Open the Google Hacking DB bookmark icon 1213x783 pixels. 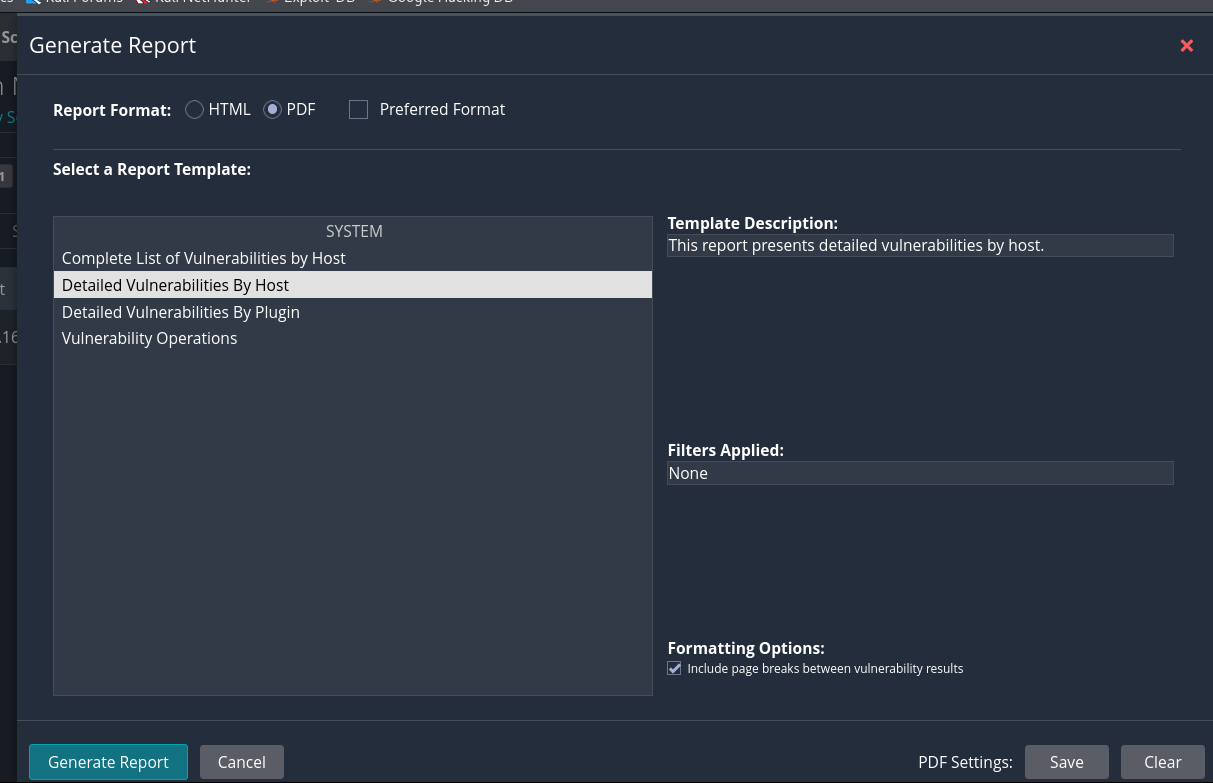(x=376, y=2)
